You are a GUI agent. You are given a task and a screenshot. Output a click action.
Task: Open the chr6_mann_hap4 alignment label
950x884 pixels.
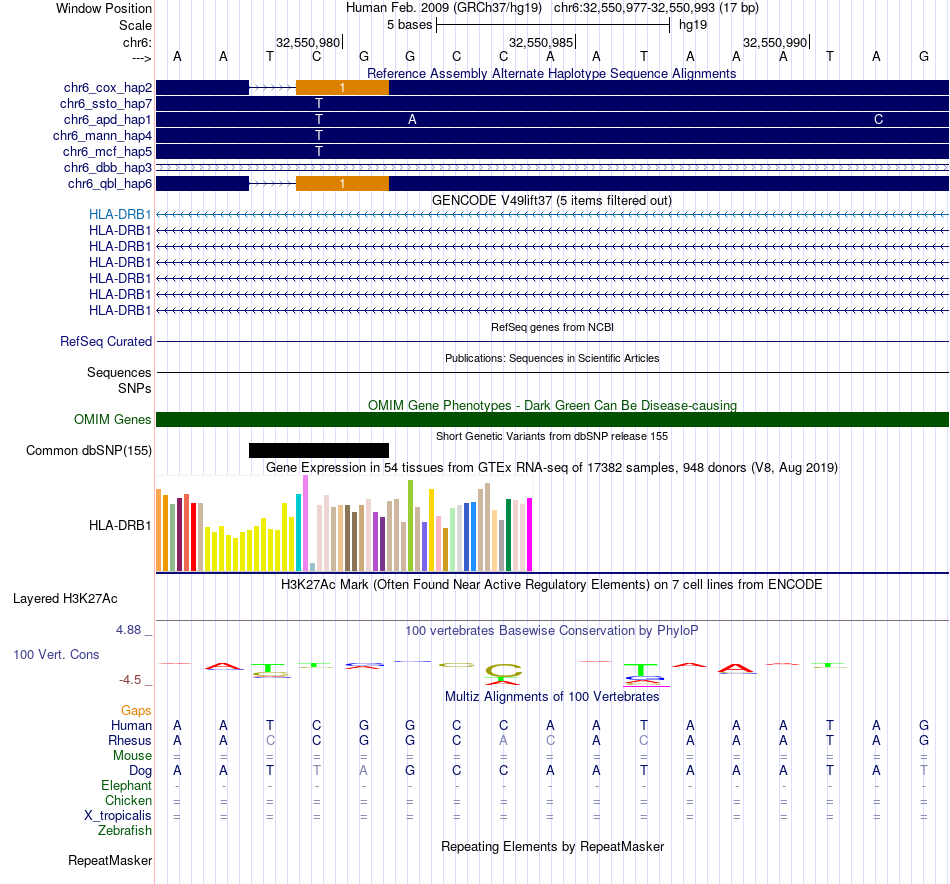click(102, 136)
